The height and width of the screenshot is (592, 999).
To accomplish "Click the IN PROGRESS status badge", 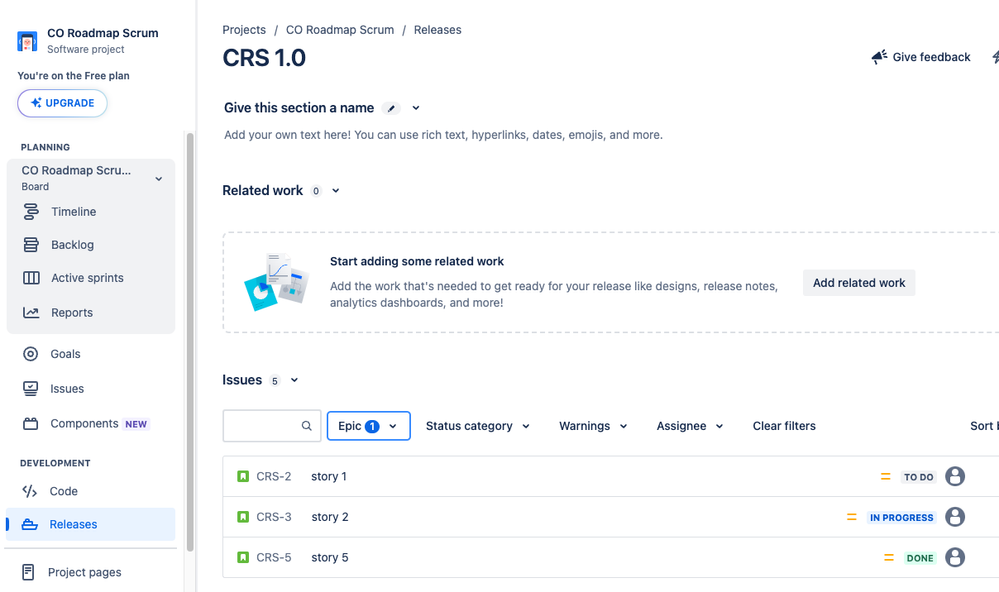I will 902,517.
